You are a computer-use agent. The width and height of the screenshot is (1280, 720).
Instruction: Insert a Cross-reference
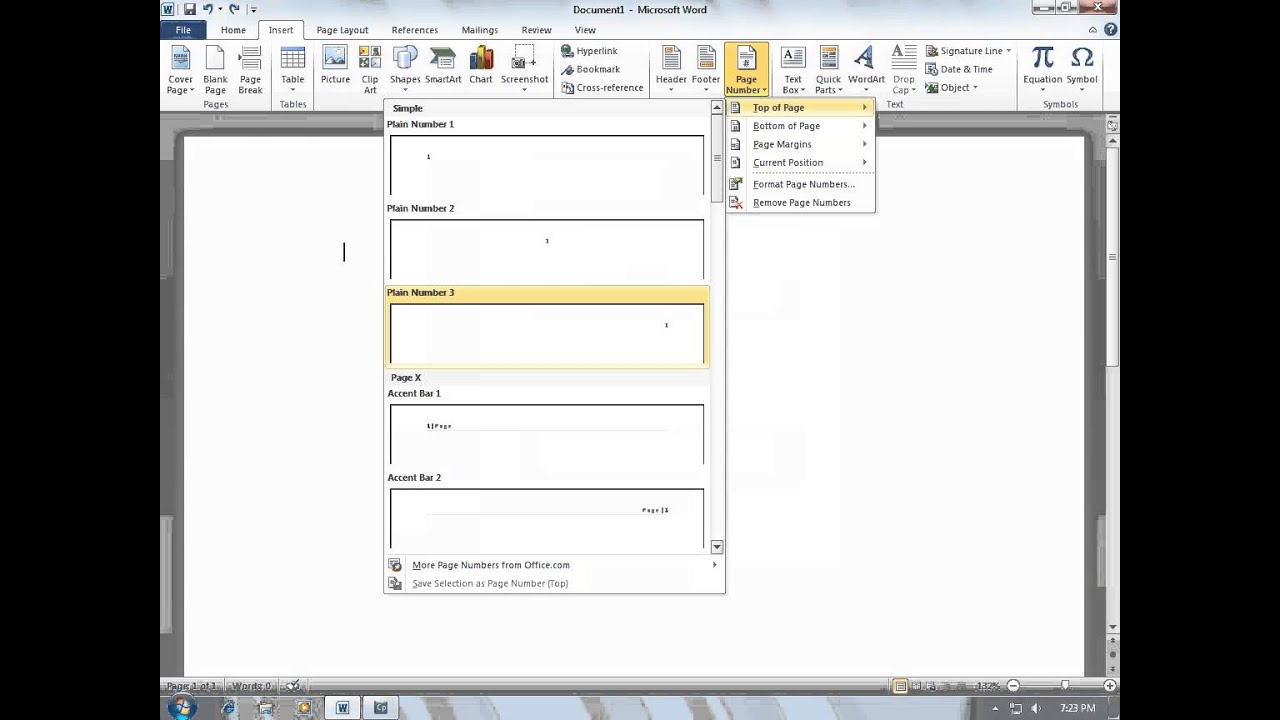(602, 87)
